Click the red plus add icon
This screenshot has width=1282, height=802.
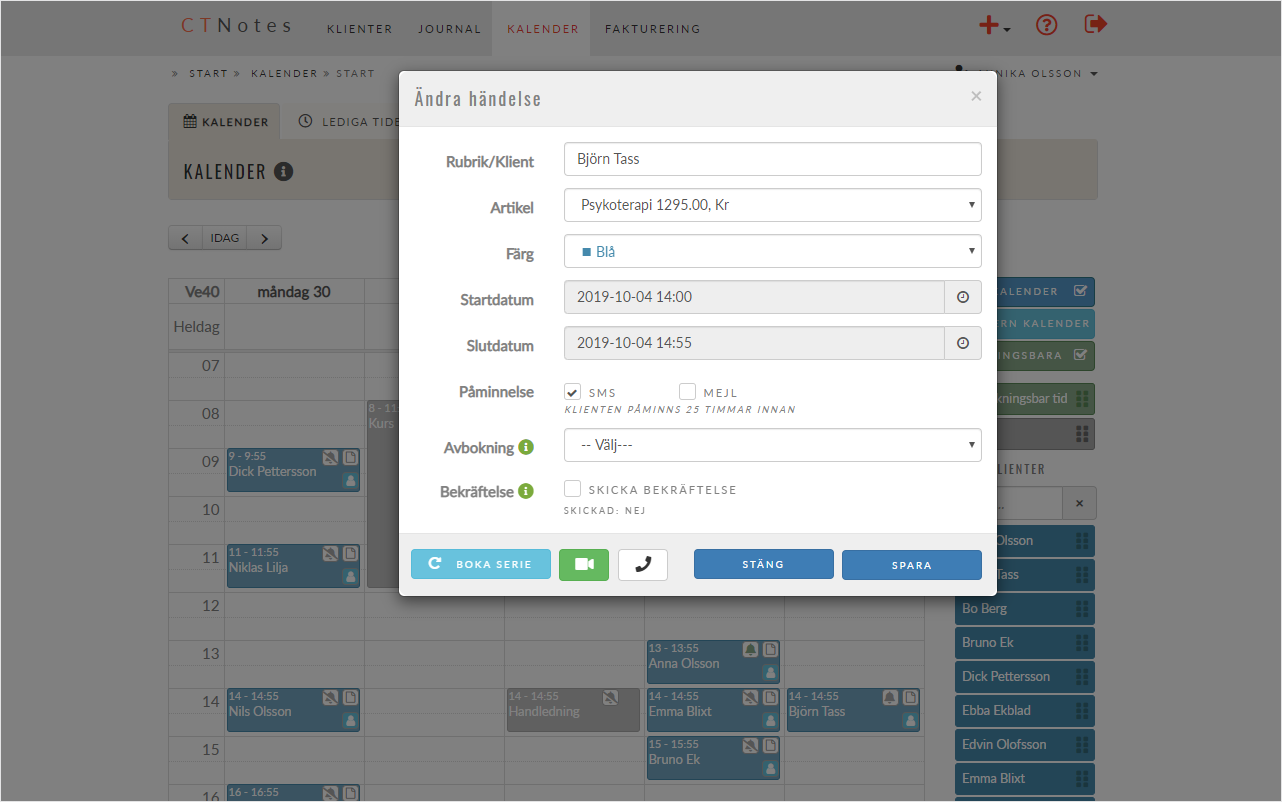tap(989, 26)
